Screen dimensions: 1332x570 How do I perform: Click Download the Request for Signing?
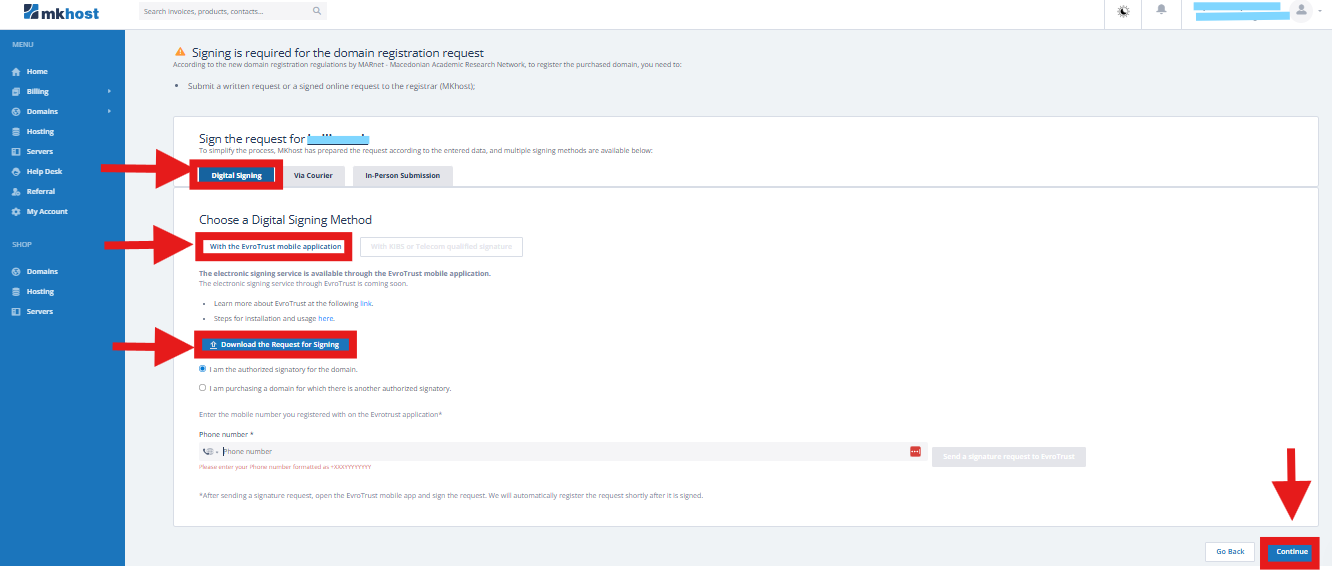tap(275, 345)
